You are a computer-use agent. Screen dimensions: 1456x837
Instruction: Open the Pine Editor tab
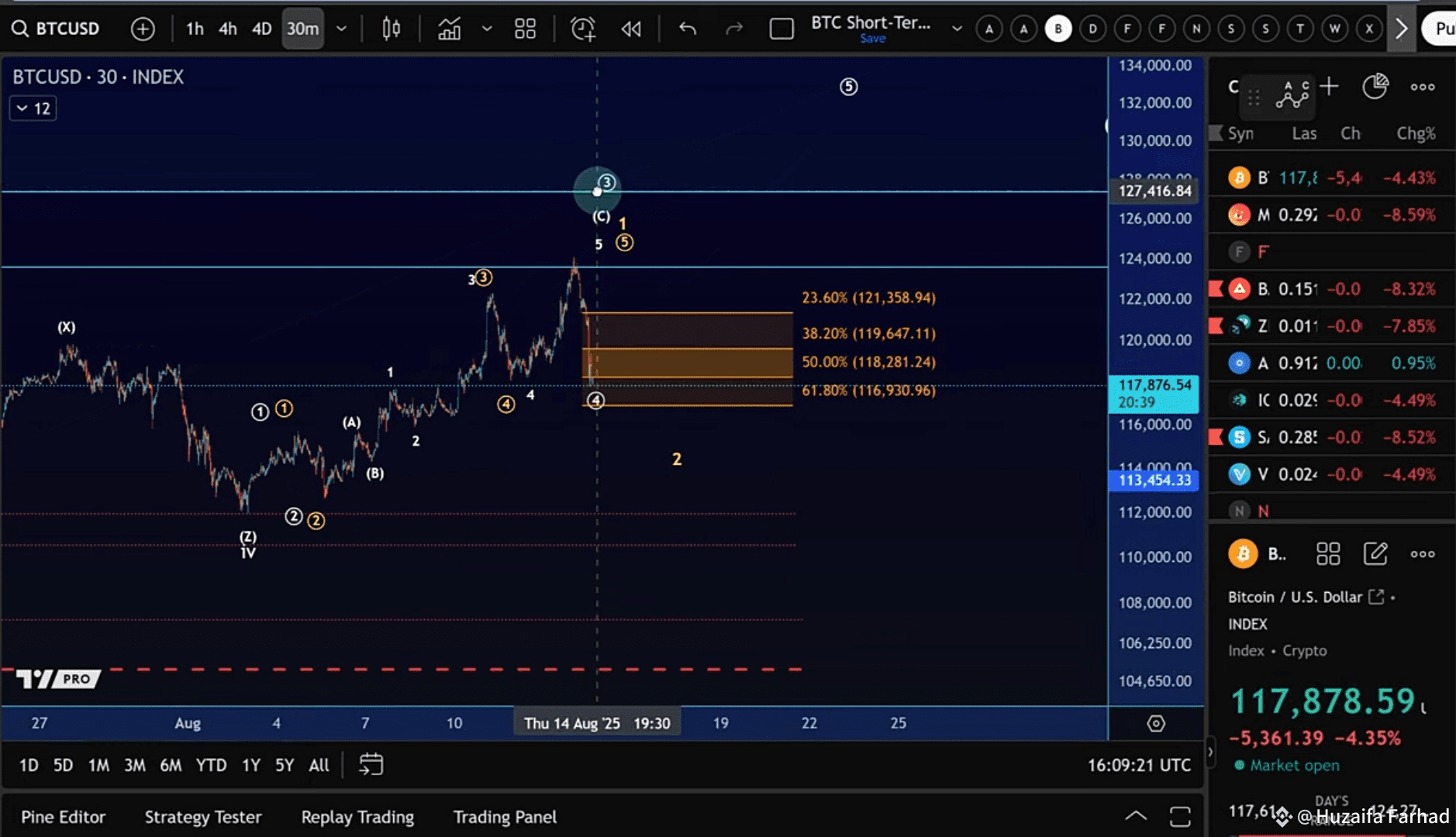tap(63, 817)
